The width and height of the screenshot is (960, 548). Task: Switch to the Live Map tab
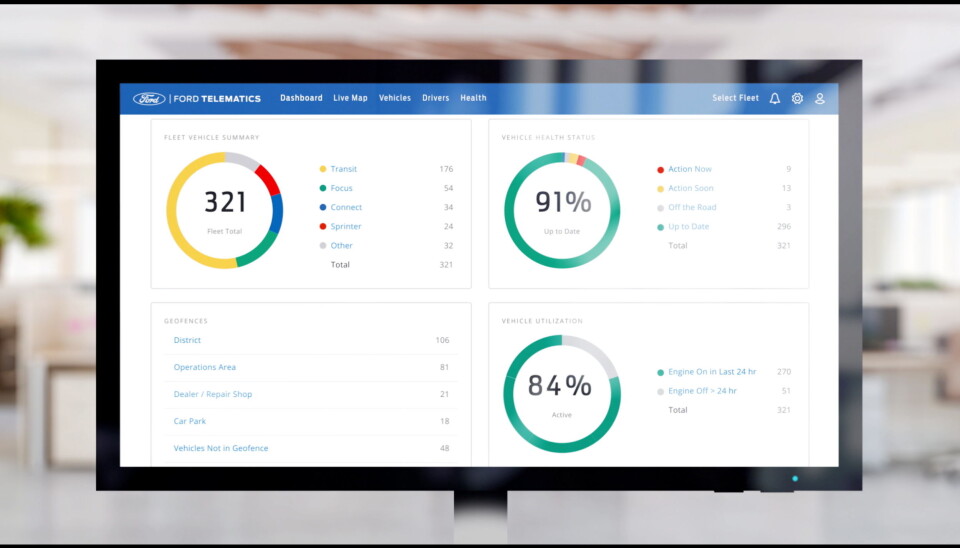350,98
